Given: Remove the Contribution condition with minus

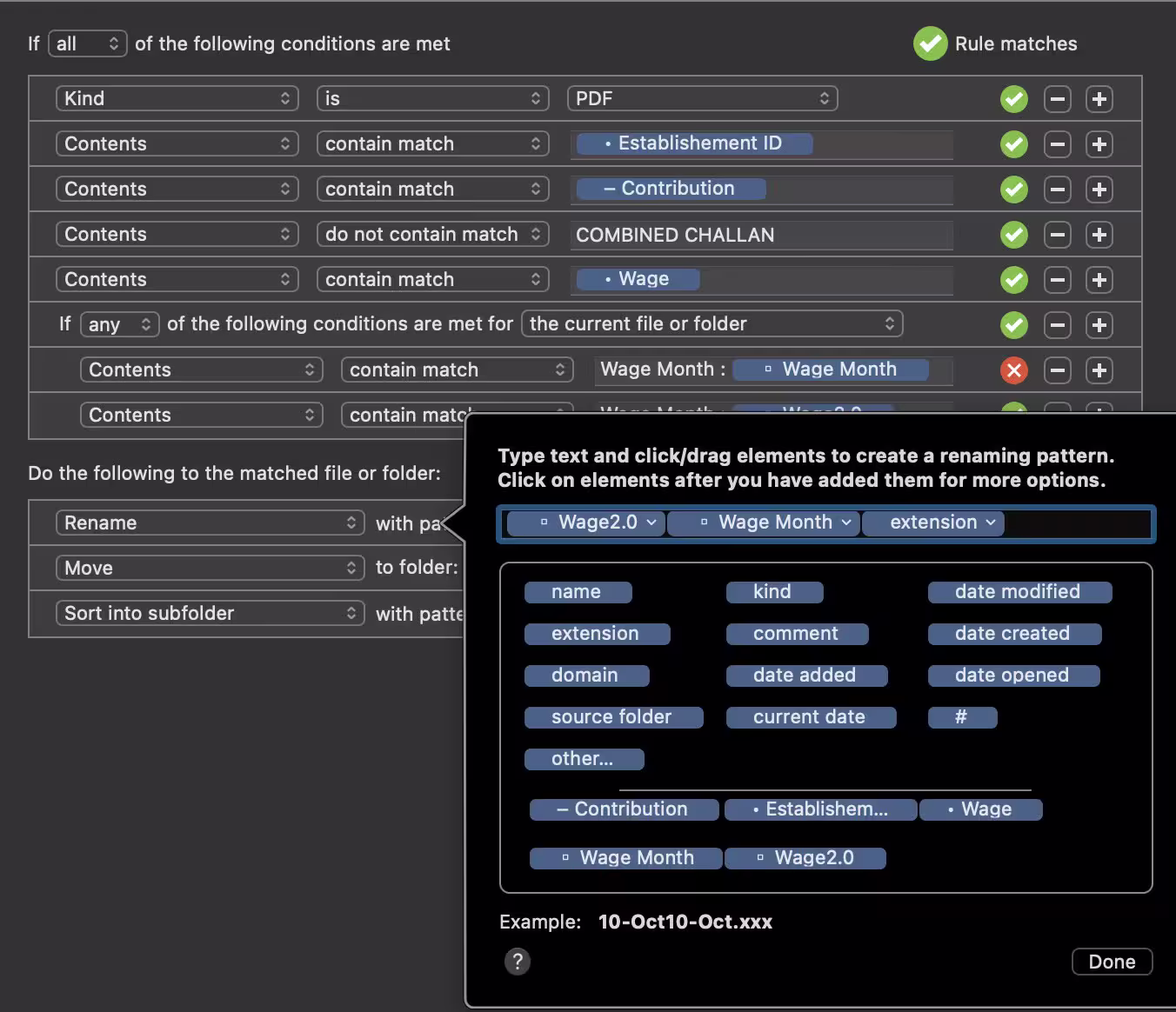Looking at the screenshot, I should coord(1057,190).
